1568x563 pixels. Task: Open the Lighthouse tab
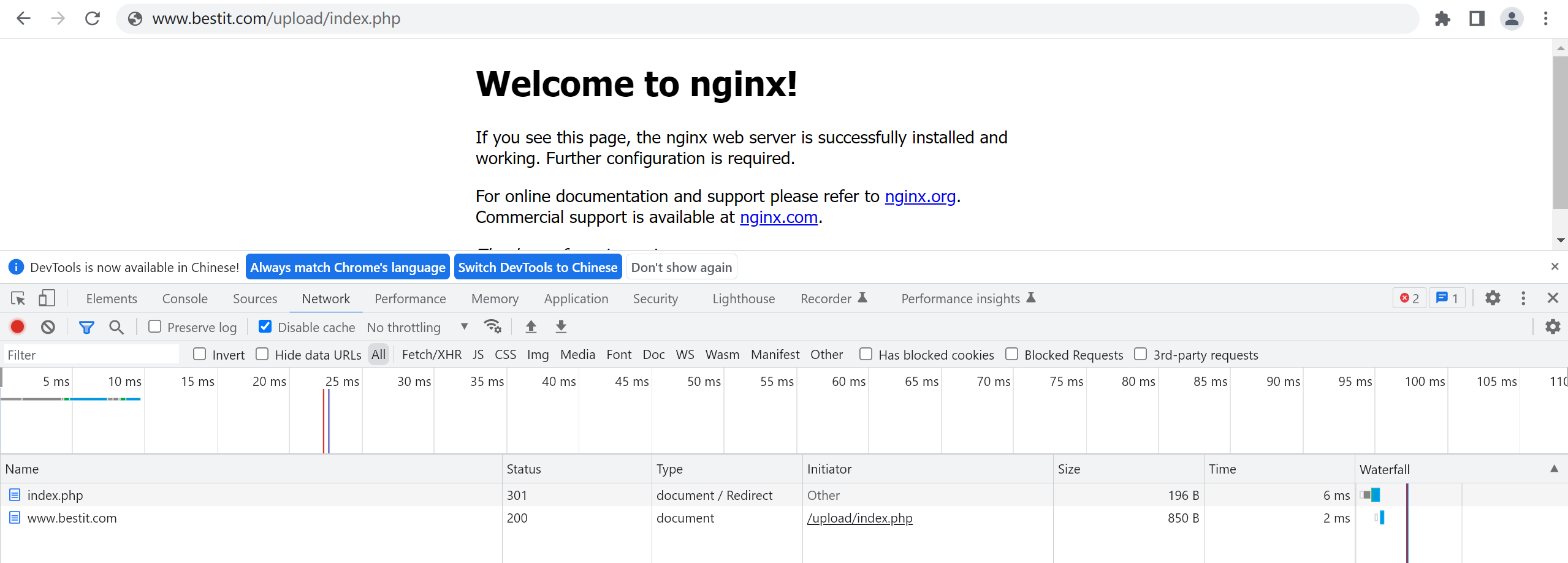[x=744, y=298]
